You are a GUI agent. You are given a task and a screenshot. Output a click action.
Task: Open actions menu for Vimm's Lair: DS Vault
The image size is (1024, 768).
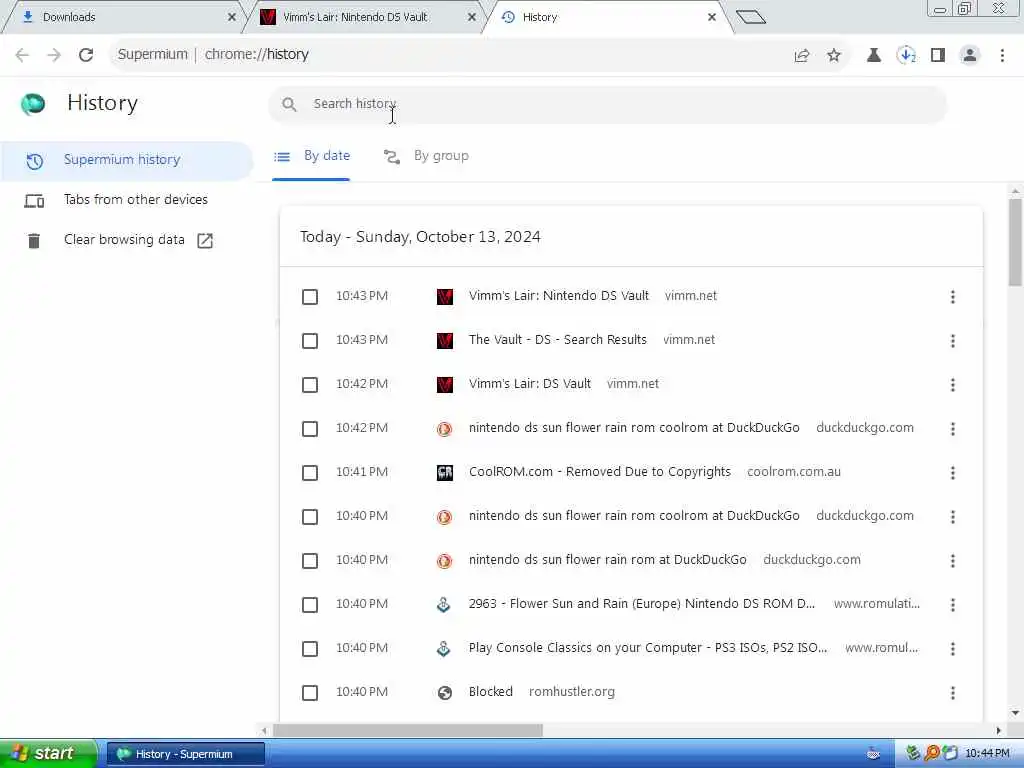click(x=953, y=385)
